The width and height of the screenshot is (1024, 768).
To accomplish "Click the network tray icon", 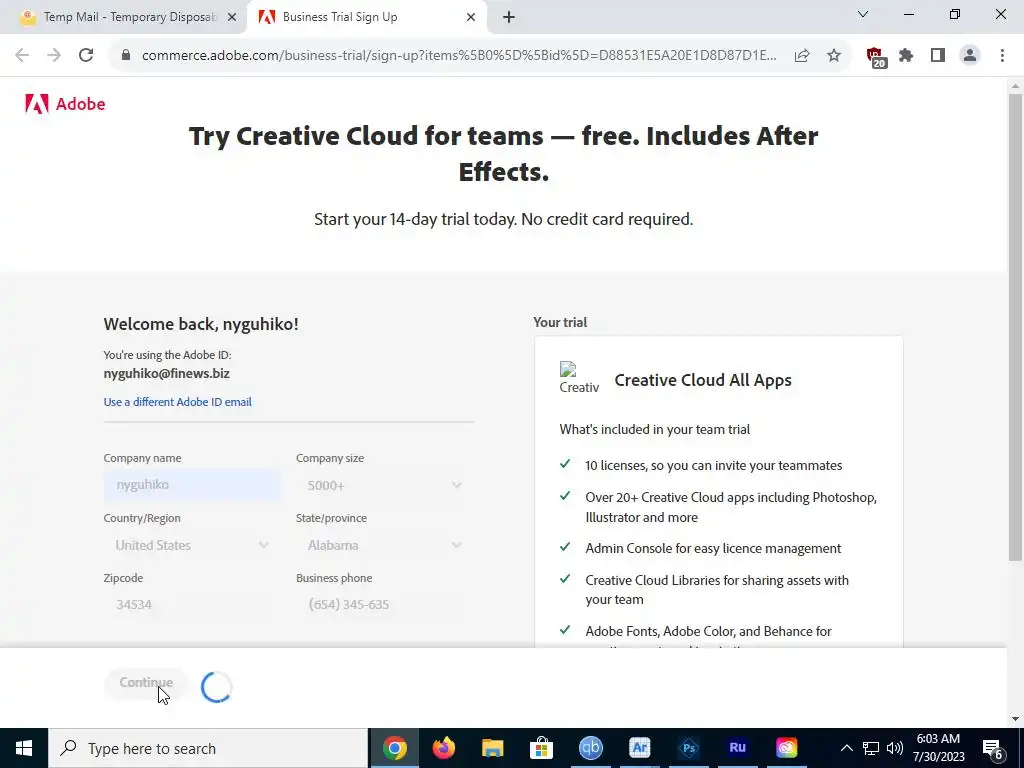I will pyautogui.click(x=871, y=748).
